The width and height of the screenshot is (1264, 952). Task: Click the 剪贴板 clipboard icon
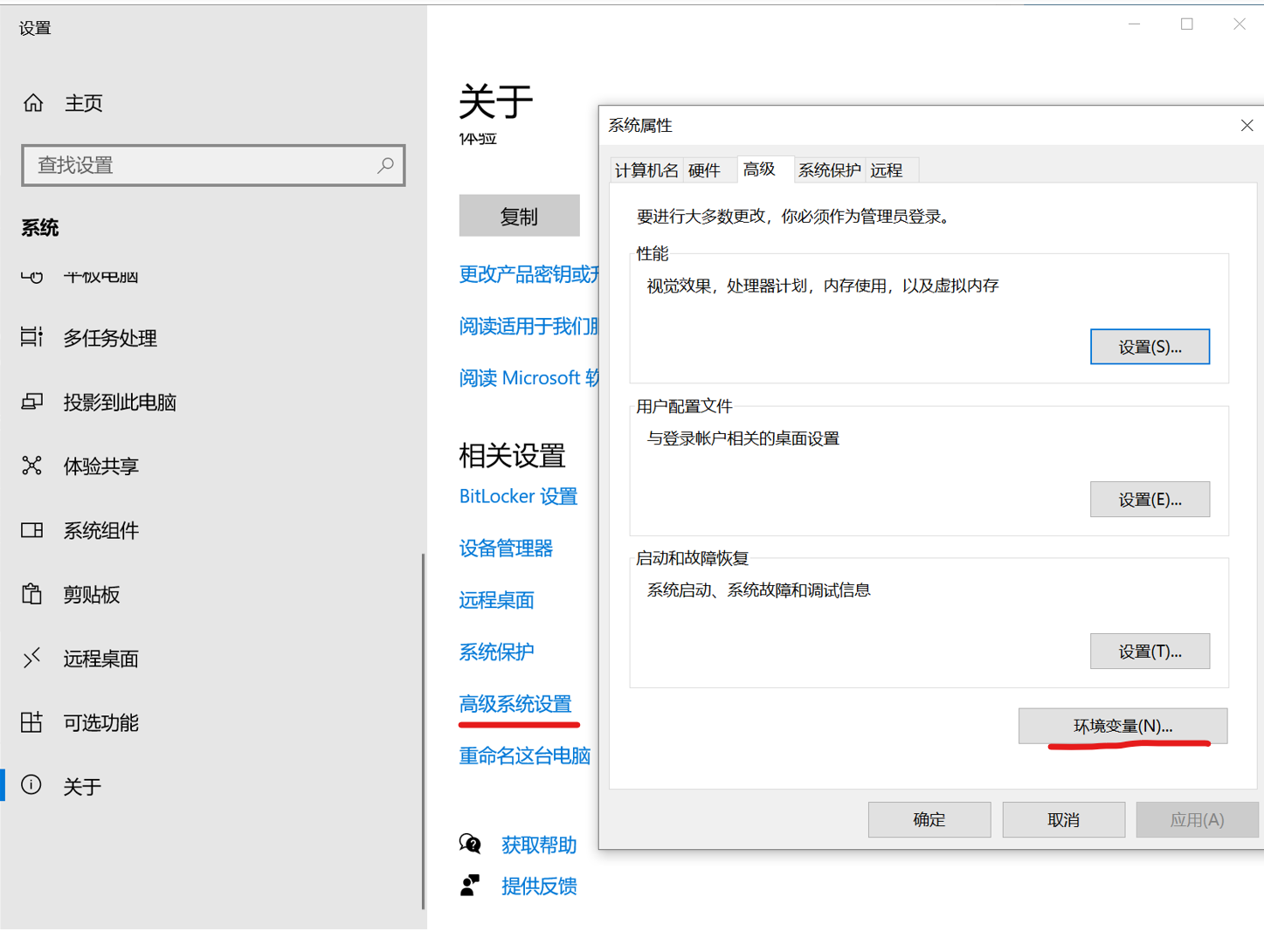point(31,594)
